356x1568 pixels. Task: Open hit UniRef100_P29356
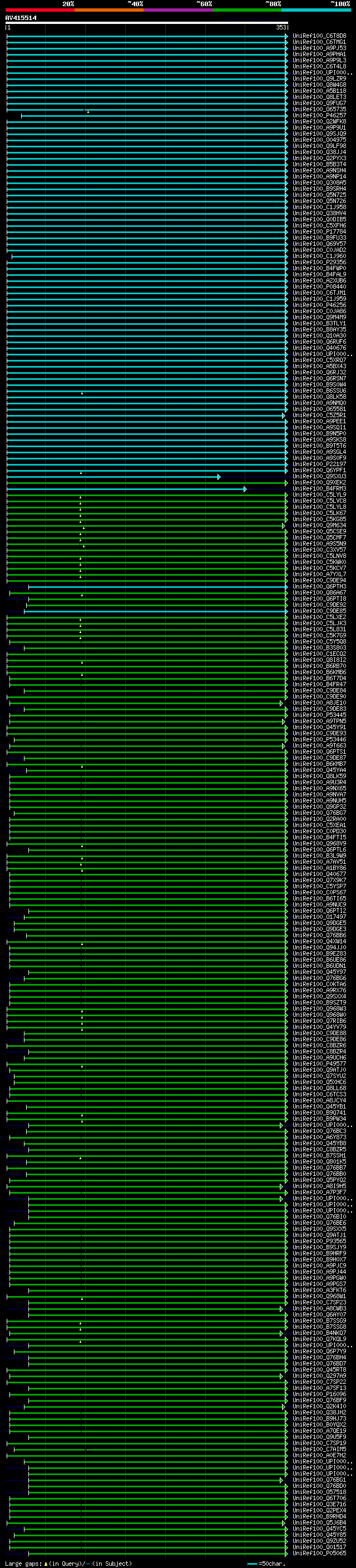(319, 263)
